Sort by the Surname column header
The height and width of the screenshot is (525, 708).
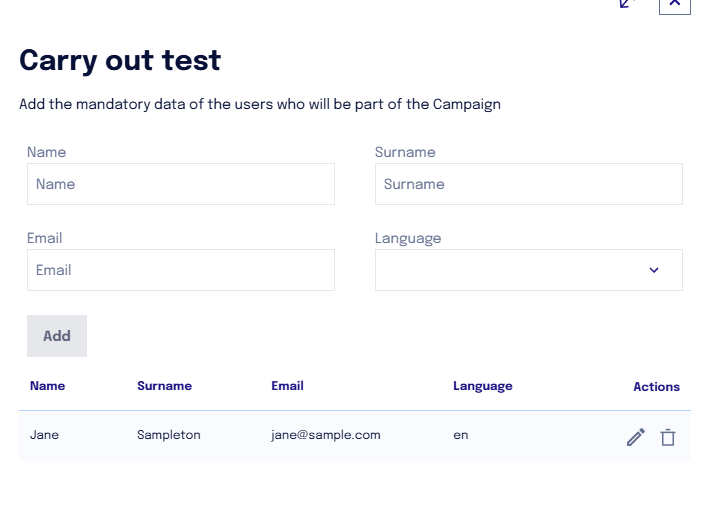164,386
